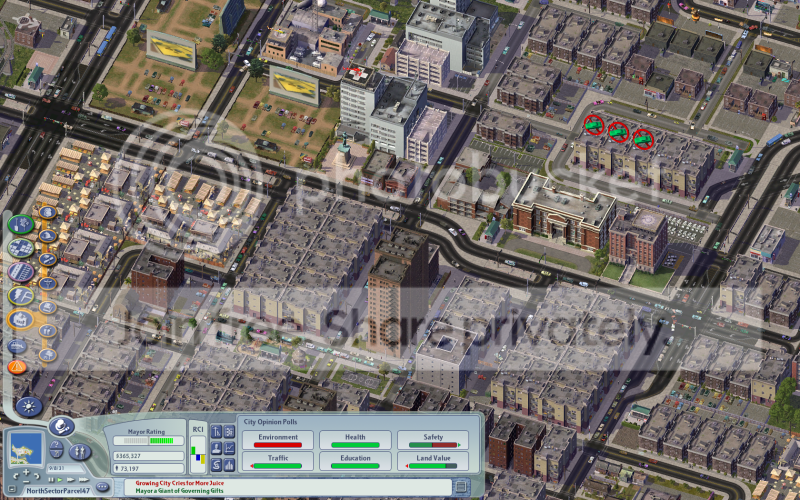
Task: Open news 'Growing City Cries for More Juice'
Action: point(180,483)
